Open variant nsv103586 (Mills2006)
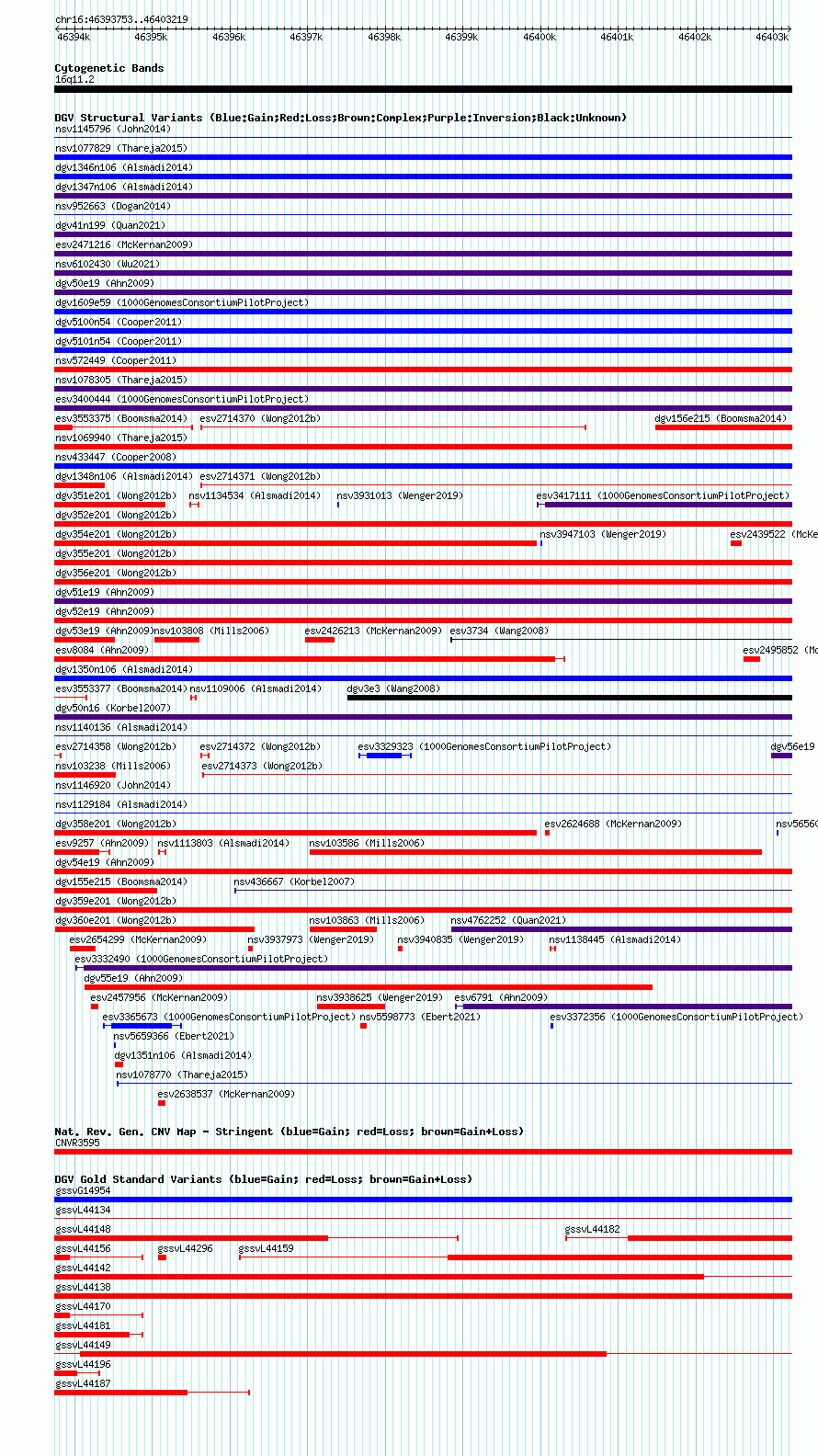 367,843
